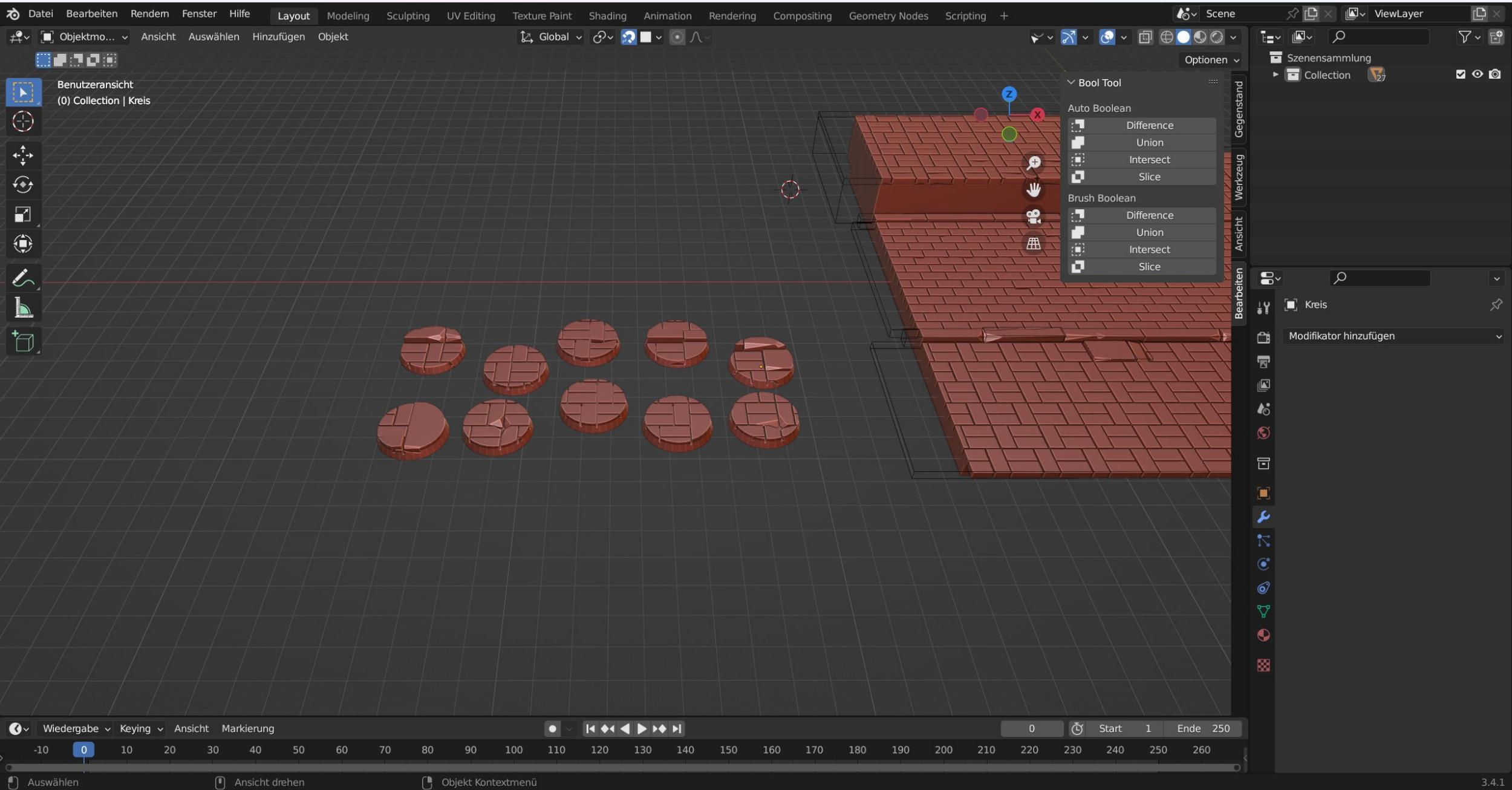The width and height of the screenshot is (1512, 790).
Task: Toggle snapping magnet on header
Action: 628,37
